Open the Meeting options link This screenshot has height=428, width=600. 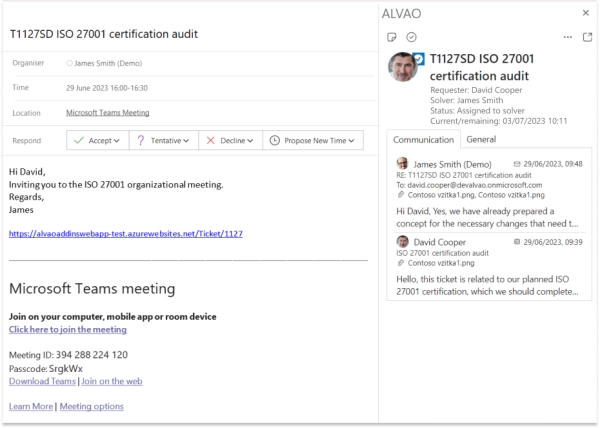[x=91, y=406]
